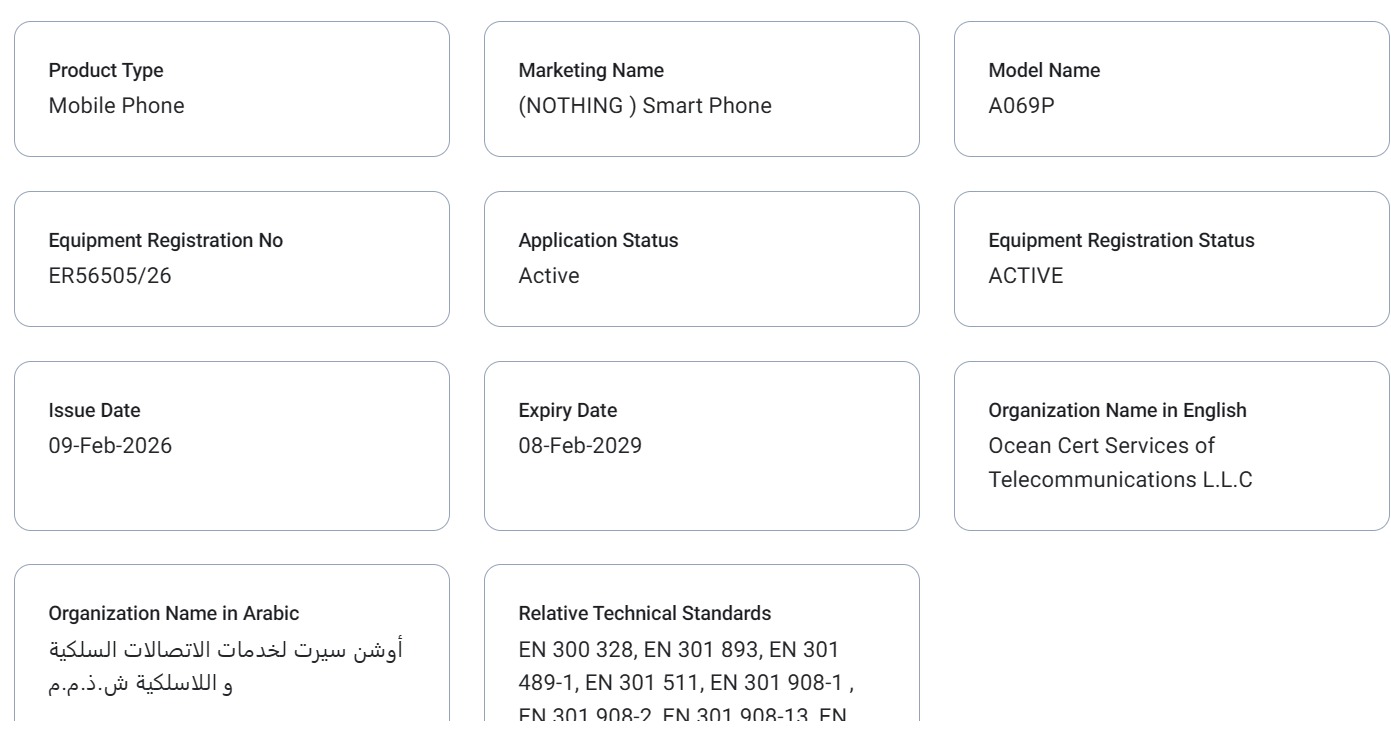Click the Product Type label

(106, 71)
